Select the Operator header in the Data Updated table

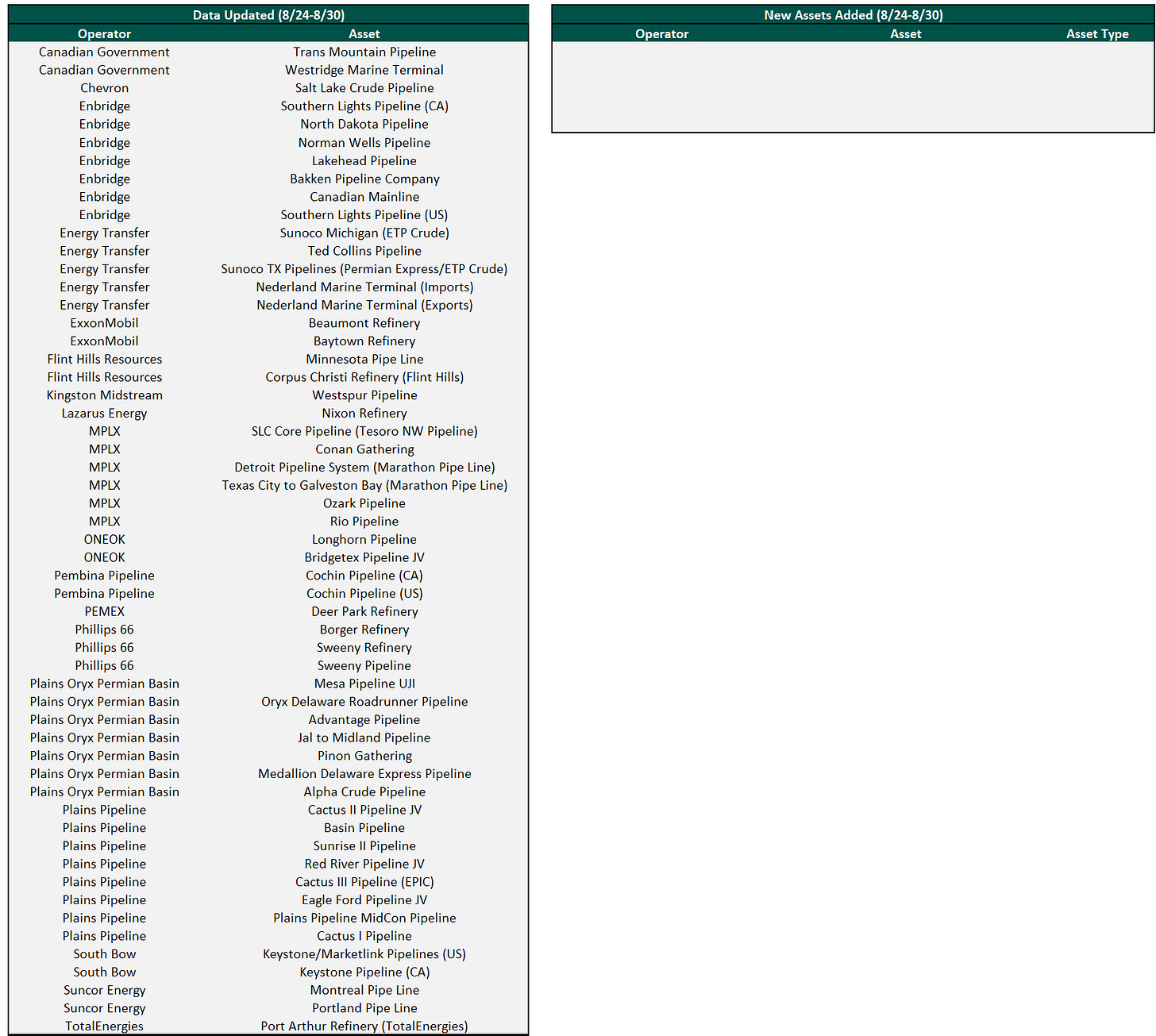click(x=105, y=34)
